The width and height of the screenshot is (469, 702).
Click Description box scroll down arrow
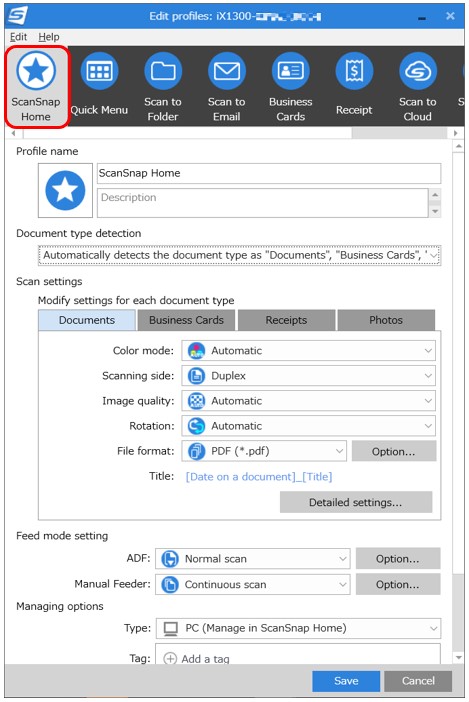(435, 211)
